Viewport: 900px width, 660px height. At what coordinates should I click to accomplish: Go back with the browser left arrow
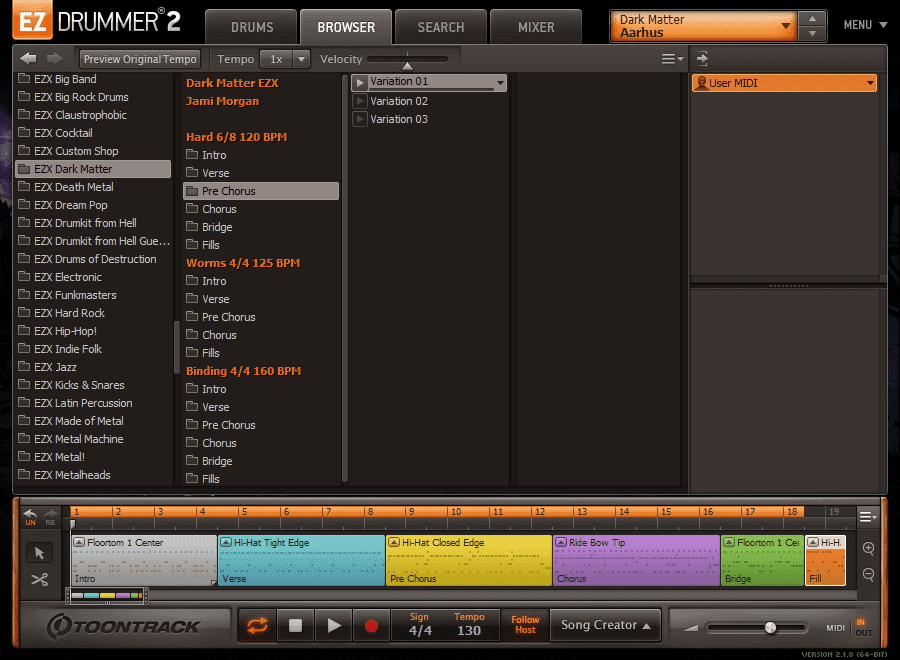click(x=28, y=59)
